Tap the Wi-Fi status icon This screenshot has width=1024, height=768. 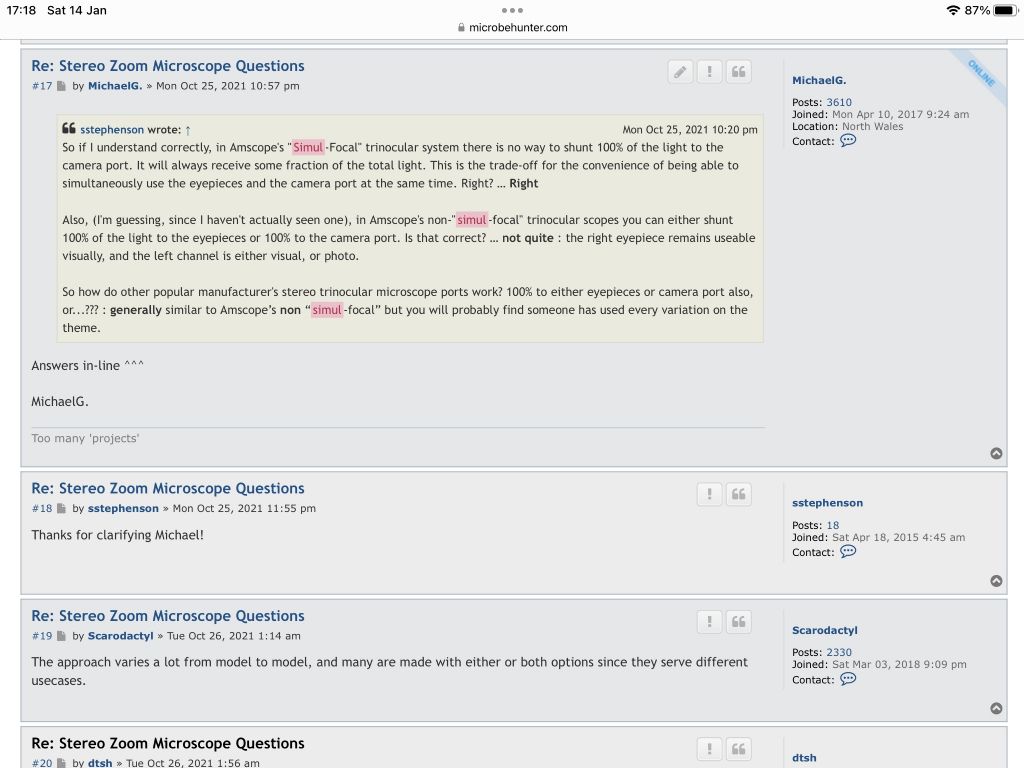coord(953,10)
